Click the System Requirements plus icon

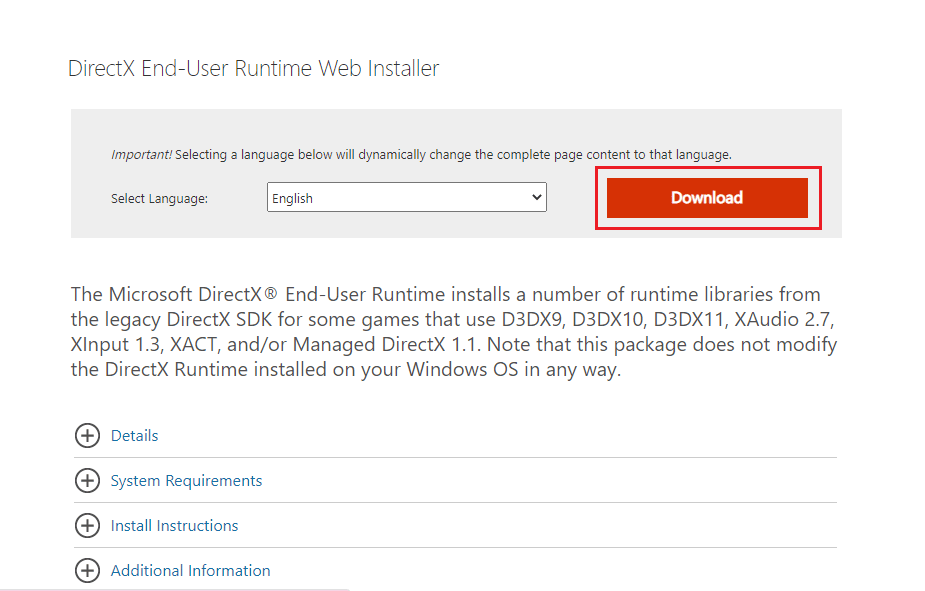(x=88, y=480)
